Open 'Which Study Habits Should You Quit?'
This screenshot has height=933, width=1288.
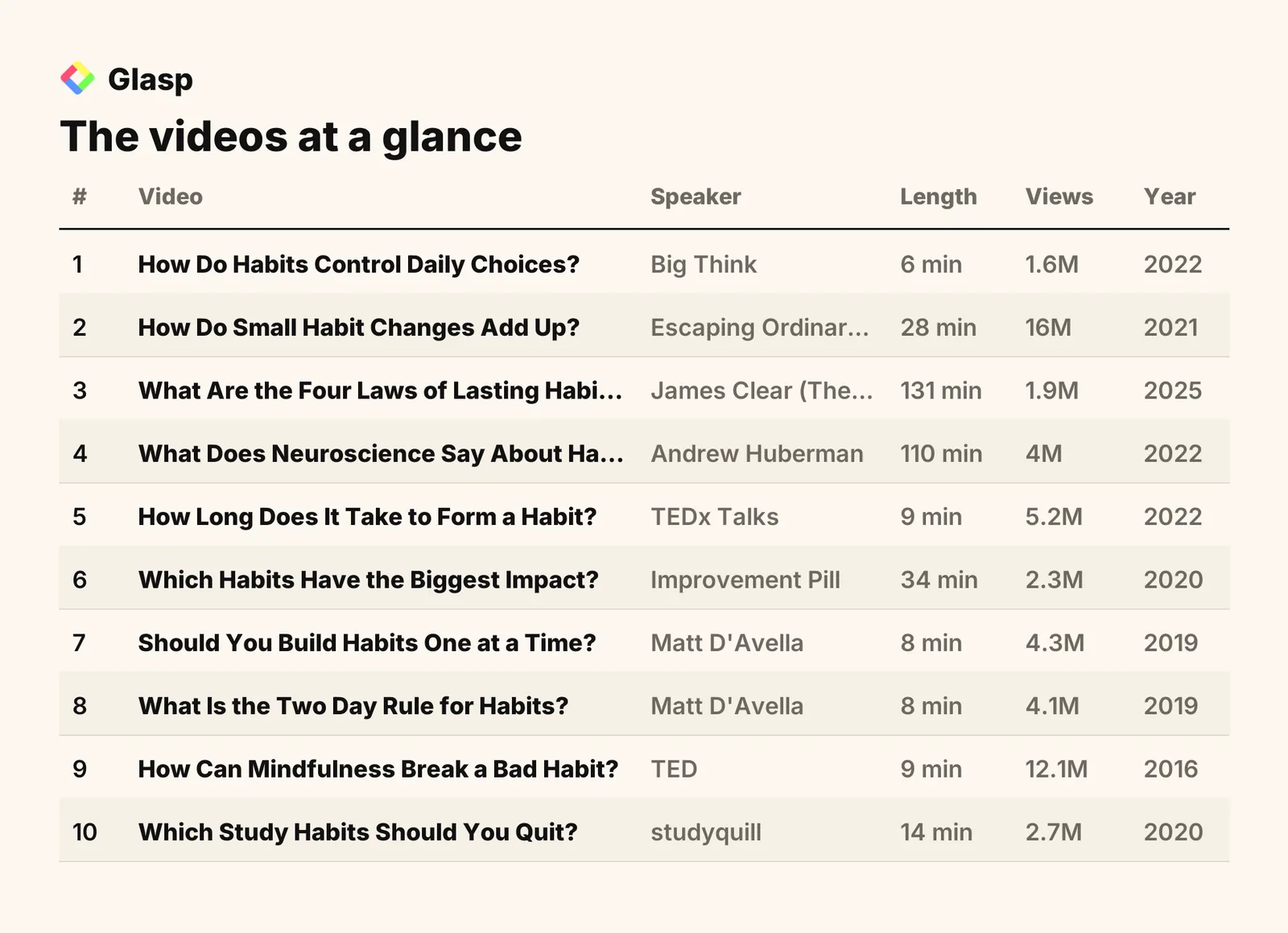pos(358,832)
